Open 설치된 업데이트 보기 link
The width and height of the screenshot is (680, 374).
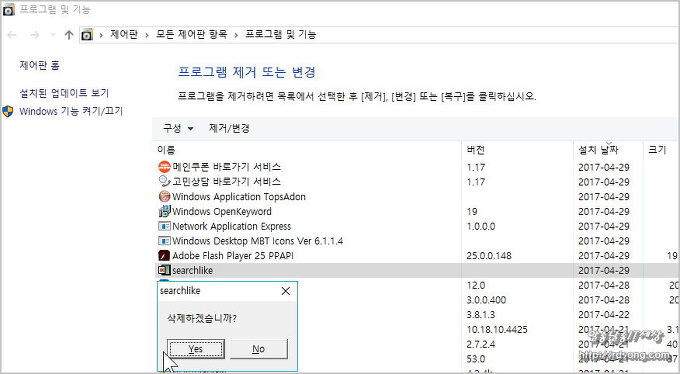coord(64,93)
